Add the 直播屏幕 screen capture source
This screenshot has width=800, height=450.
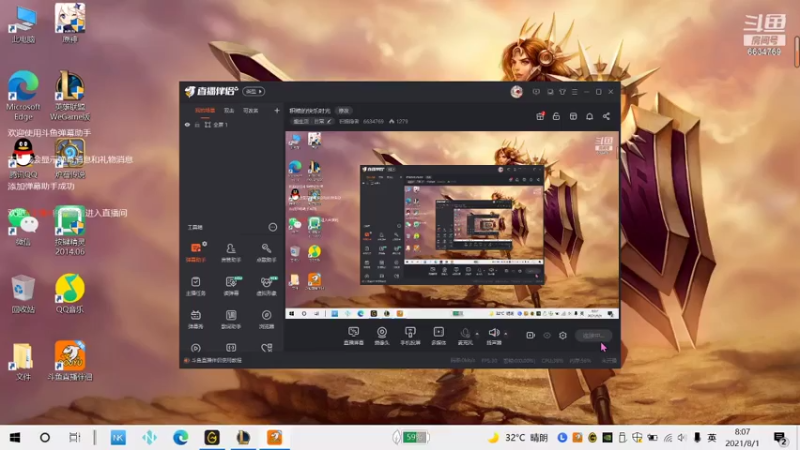click(x=354, y=336)
